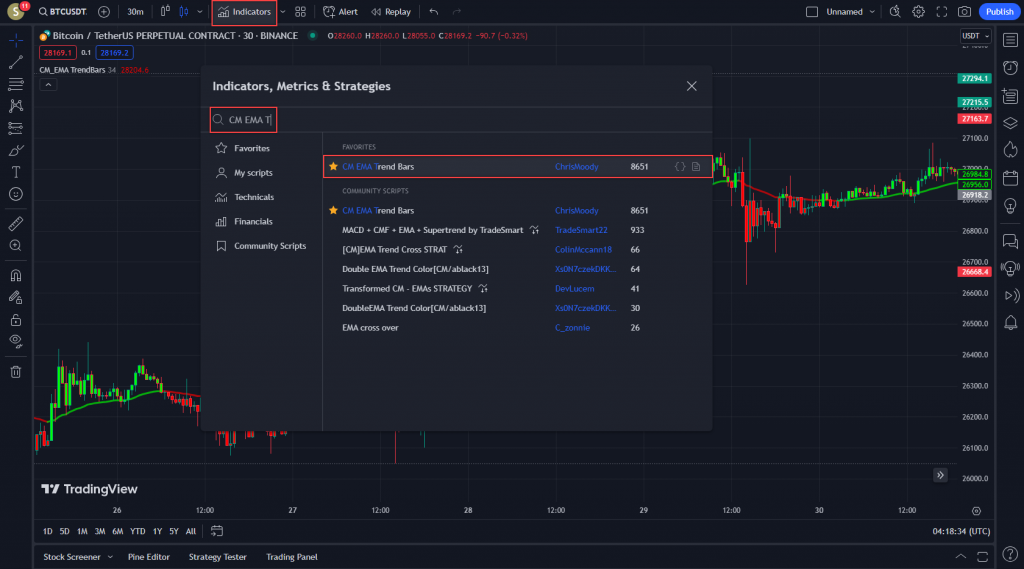This screenshot has height=569, width=1024.
Task: Toggle lock all drawing tools
Action: coord(16,320)
